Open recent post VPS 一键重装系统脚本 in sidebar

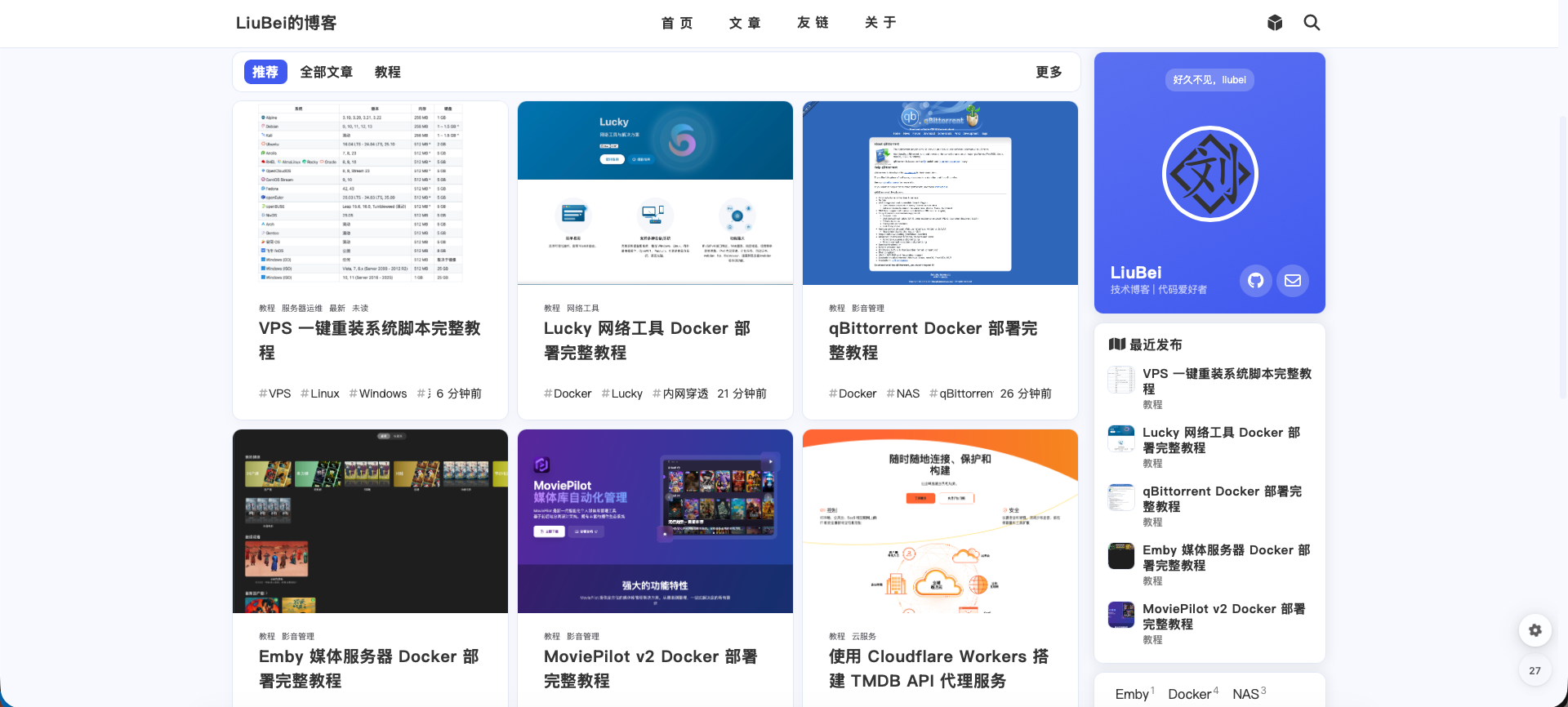1227,381
